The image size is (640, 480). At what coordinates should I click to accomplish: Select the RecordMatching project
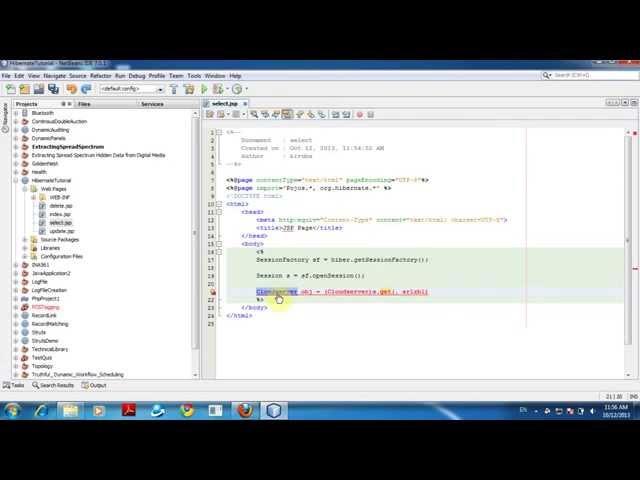click(x=50, y=324)
